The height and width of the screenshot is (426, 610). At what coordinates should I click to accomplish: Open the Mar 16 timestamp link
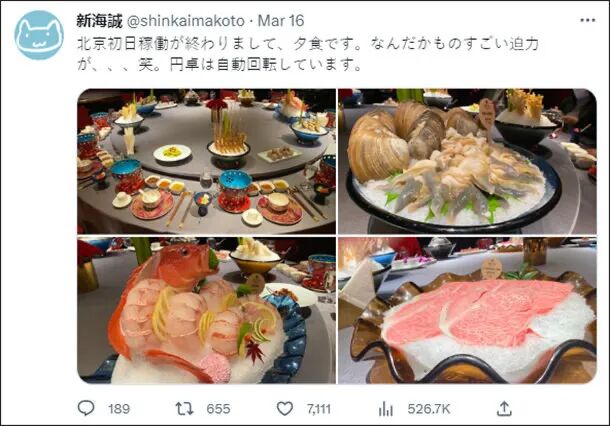(281, 21)
